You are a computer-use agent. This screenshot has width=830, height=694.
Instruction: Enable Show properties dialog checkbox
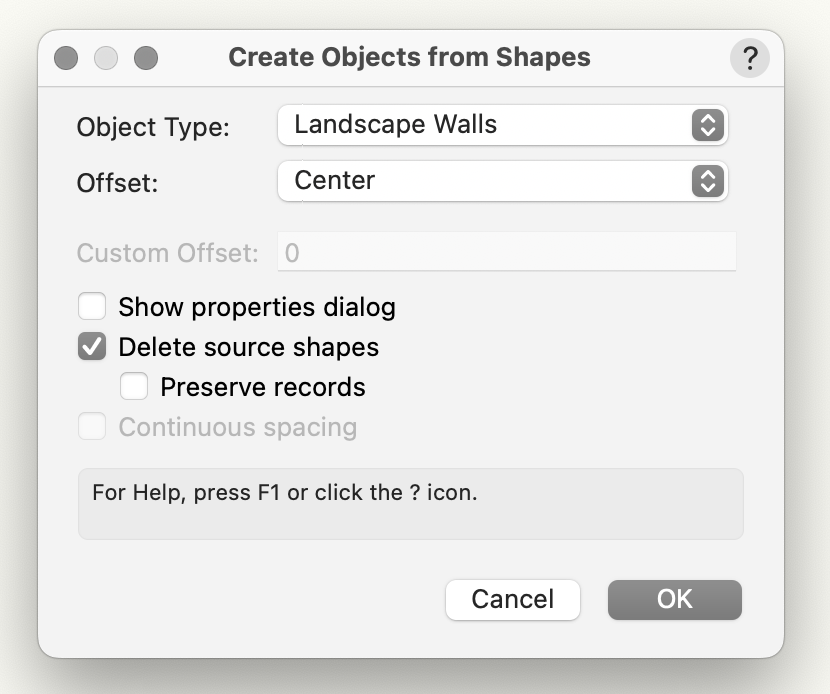coord(92,306)
